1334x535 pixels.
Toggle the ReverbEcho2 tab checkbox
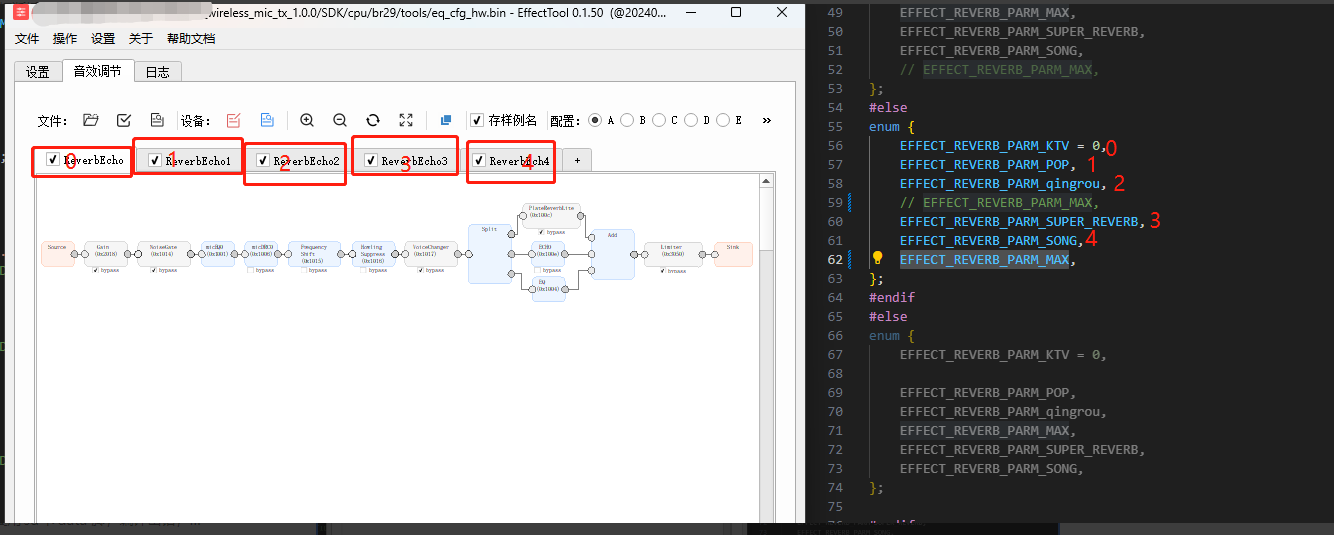point(263,160)
